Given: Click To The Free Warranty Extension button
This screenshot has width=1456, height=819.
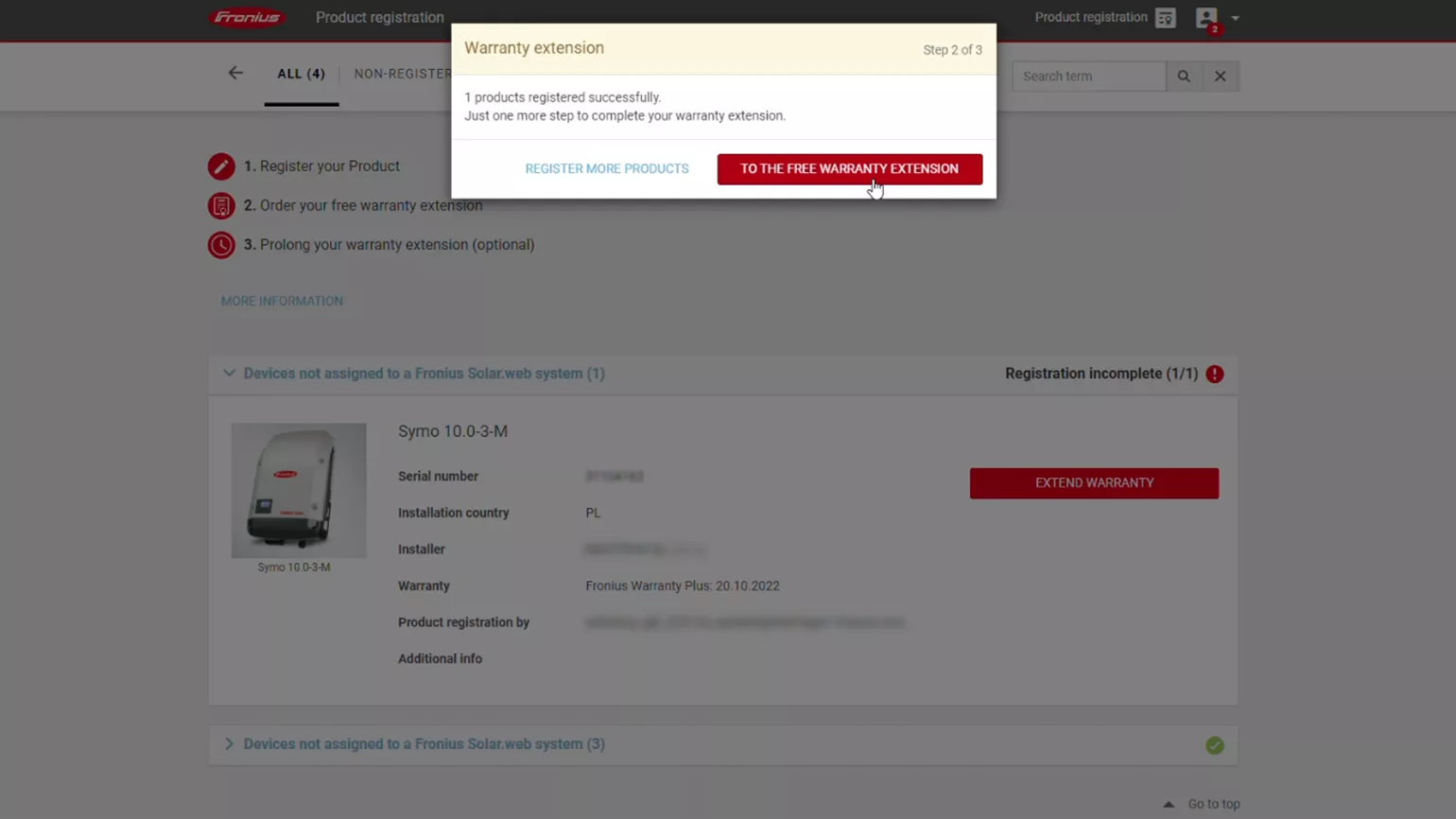Looking at the screenshot, I should coord(849,168).
